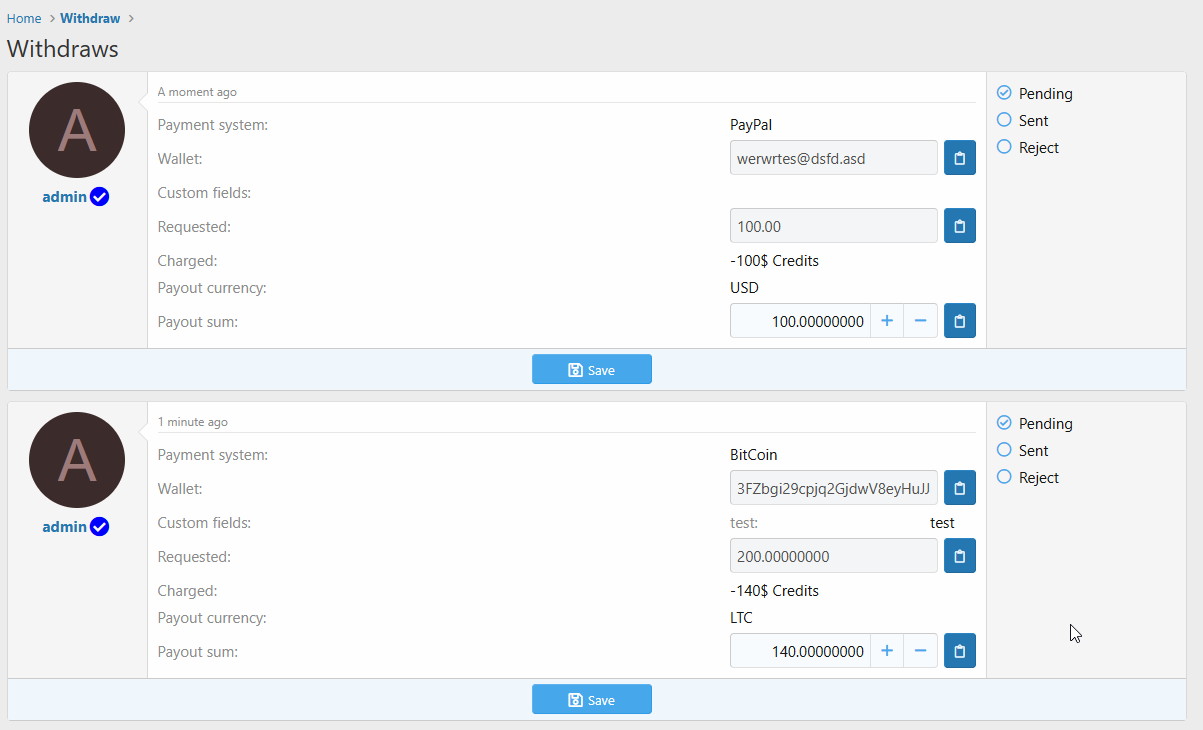The height and width of the screenshot is (730, 1203).
Task: Click the LTC payout currency value
Action: point(742,618)
